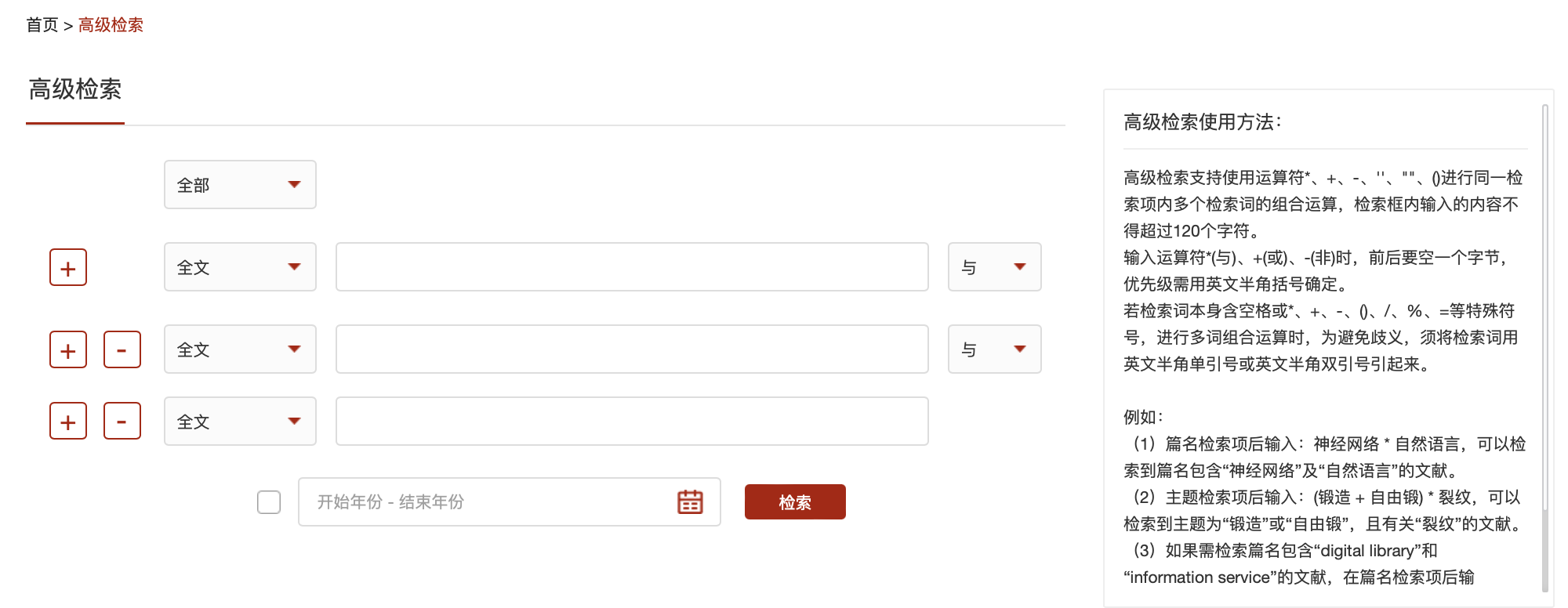Image resolution: width=1568 pixels, height=608 pixels.
Task: Open the second 与 operator dropdown
Action: [x=994, y=349]
